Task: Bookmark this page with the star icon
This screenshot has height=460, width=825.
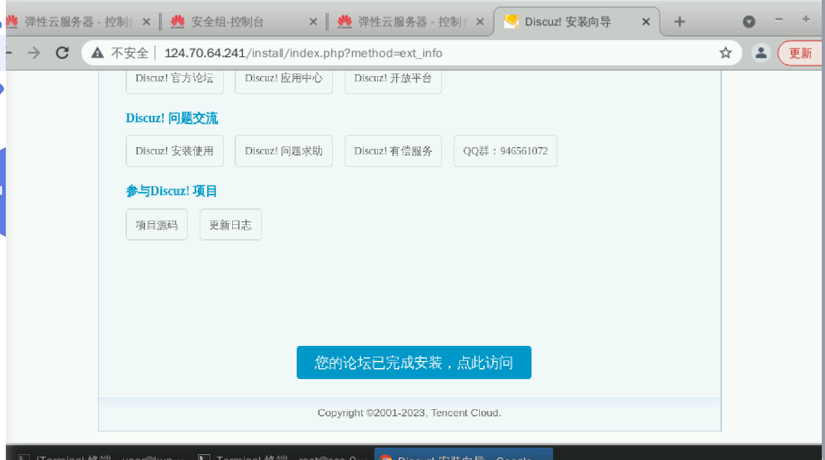Action: (726, 53)
